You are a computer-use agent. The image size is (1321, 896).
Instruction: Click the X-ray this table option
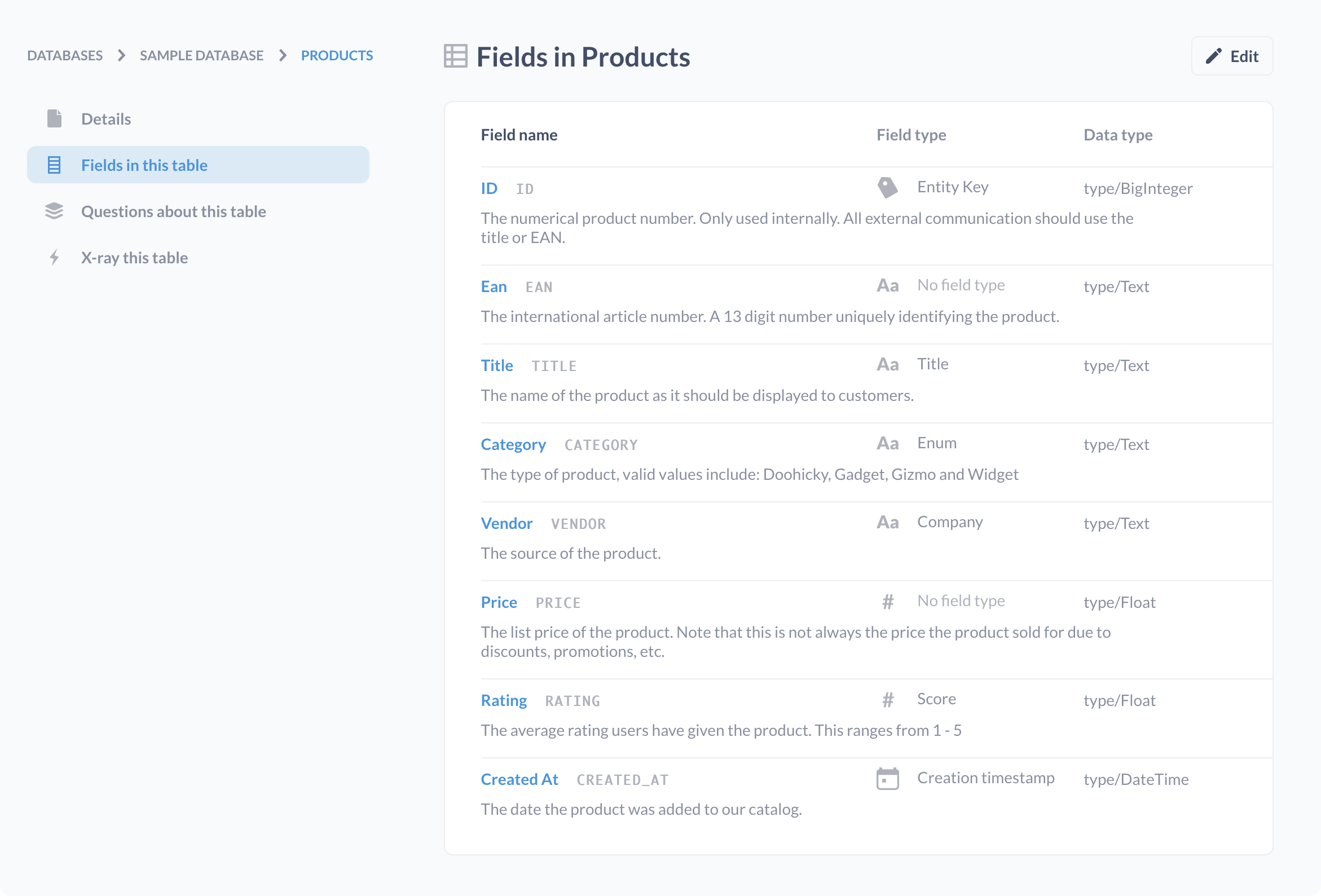coord(134,257)
